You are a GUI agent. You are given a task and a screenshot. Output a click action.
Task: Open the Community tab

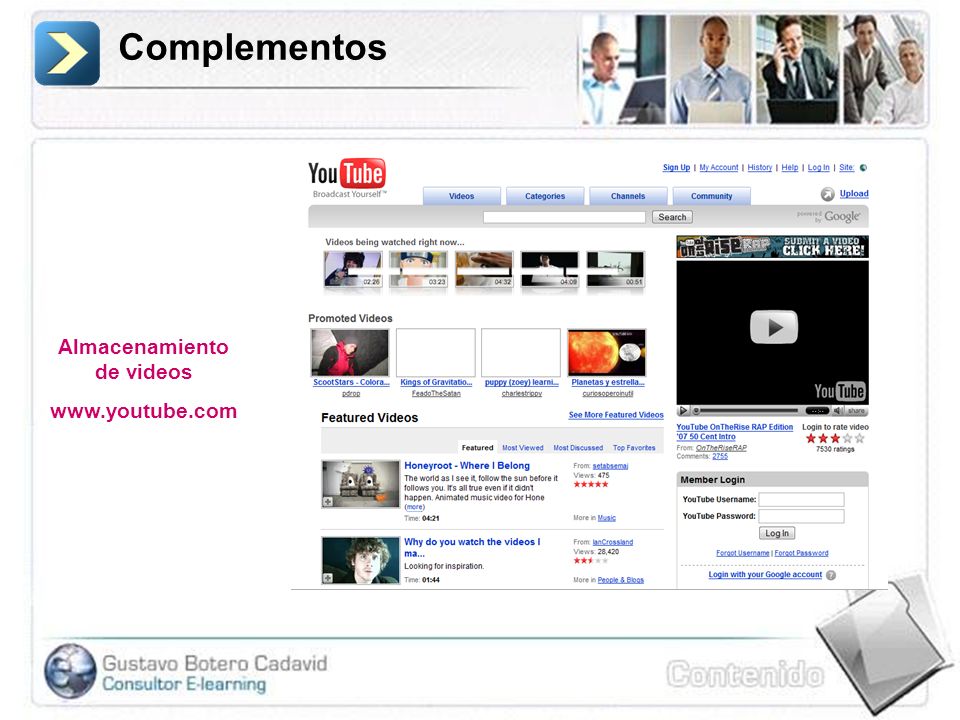[x=711, y=196]
